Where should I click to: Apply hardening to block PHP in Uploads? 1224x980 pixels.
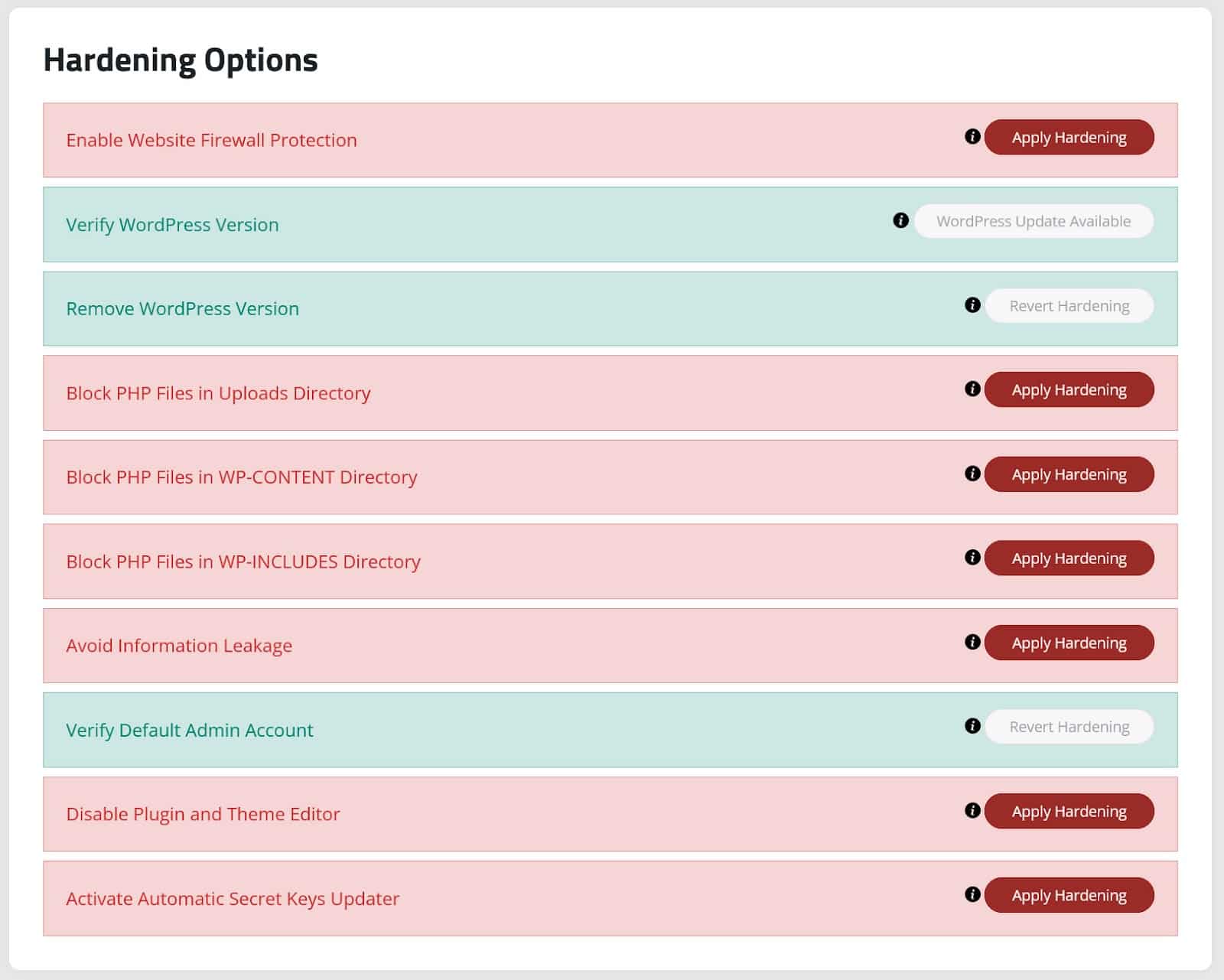point(1069,390)
